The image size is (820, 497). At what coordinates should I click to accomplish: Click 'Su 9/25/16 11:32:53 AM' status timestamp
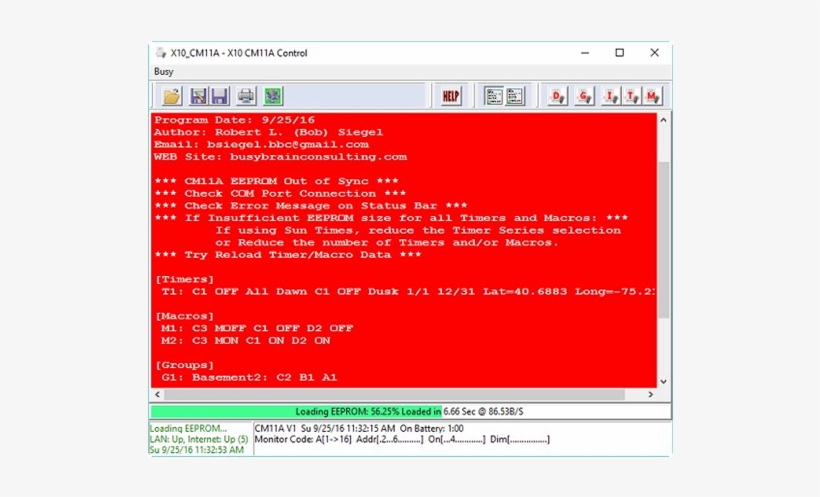pos(197,450)
